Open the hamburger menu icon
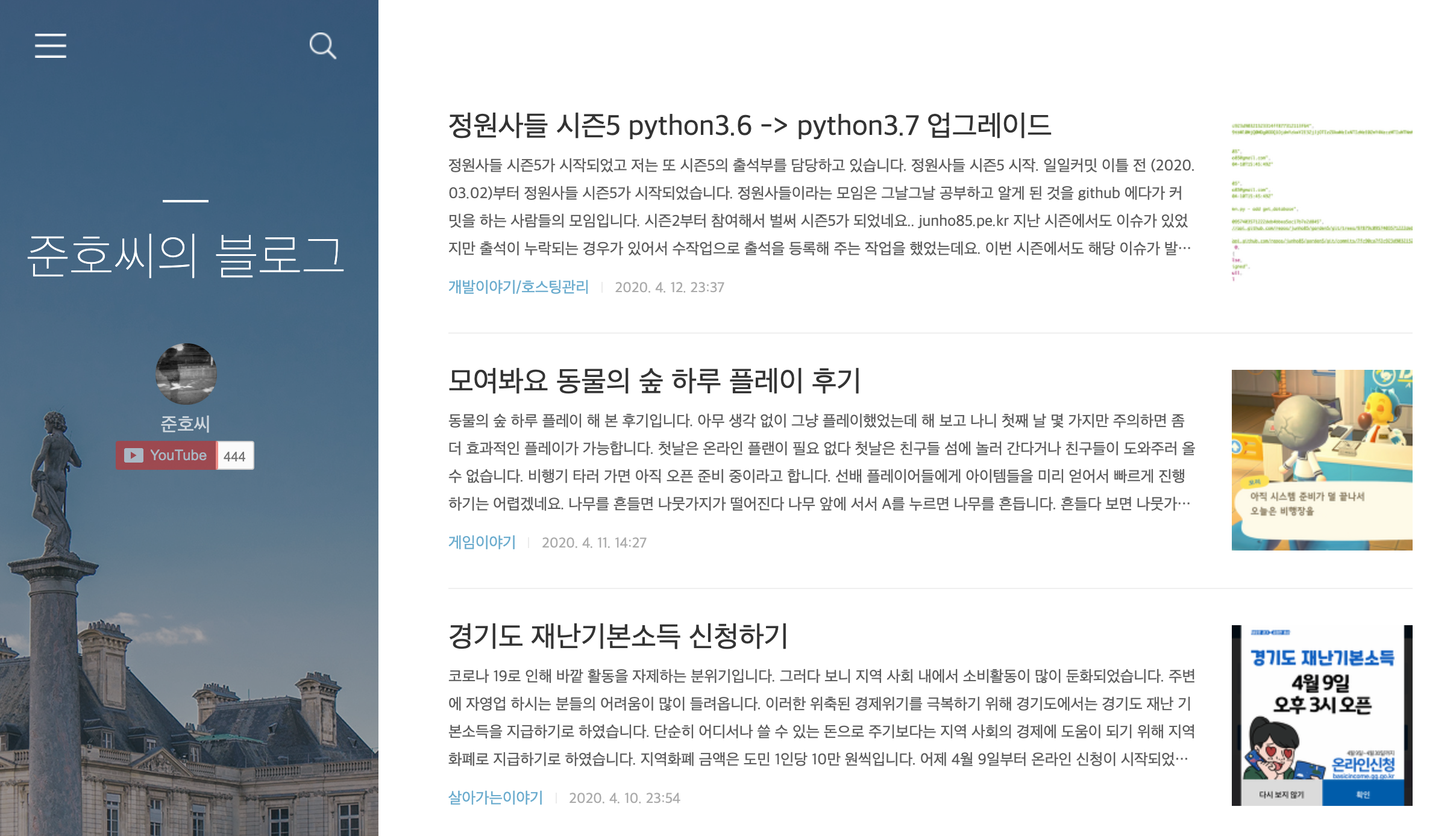The width and height of the screenshot is (1456, 836). pos(51,46)
